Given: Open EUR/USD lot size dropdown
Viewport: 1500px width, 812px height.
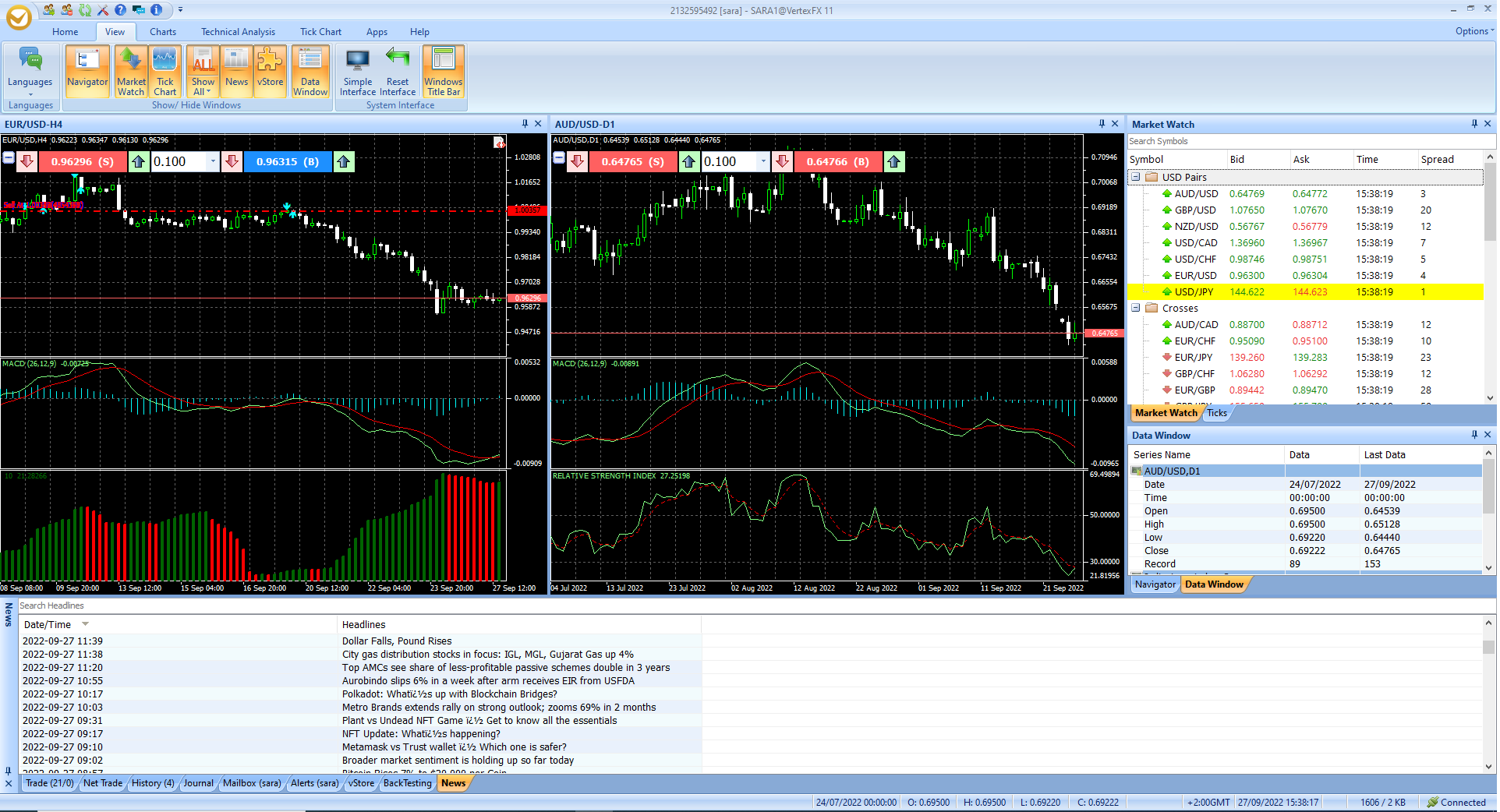Looking at the screenshot, I should pyautogui.click(x=213, y=161).
